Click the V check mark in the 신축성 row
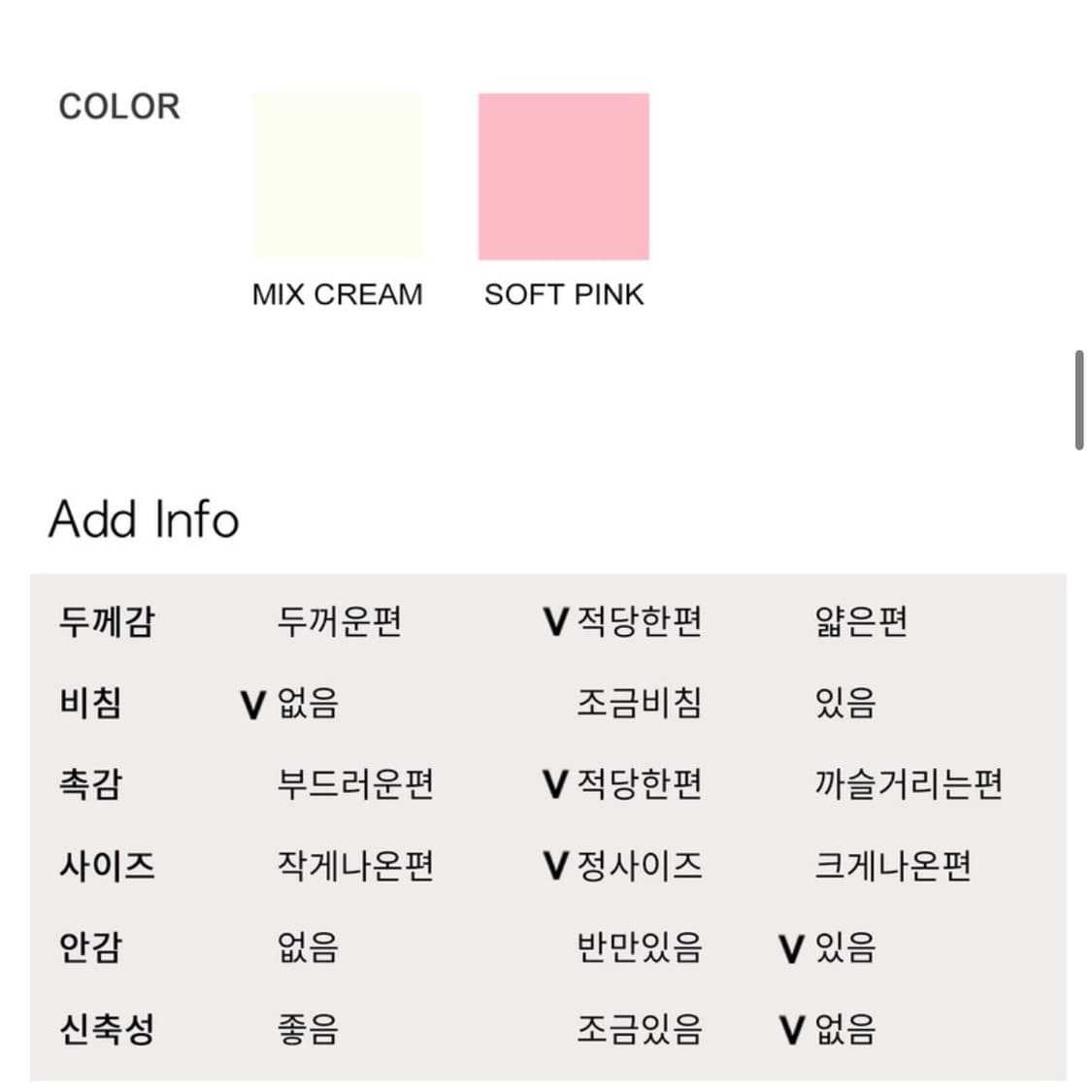Viewport: 1092px width, 1092px height. click(x=791, y=1030)
